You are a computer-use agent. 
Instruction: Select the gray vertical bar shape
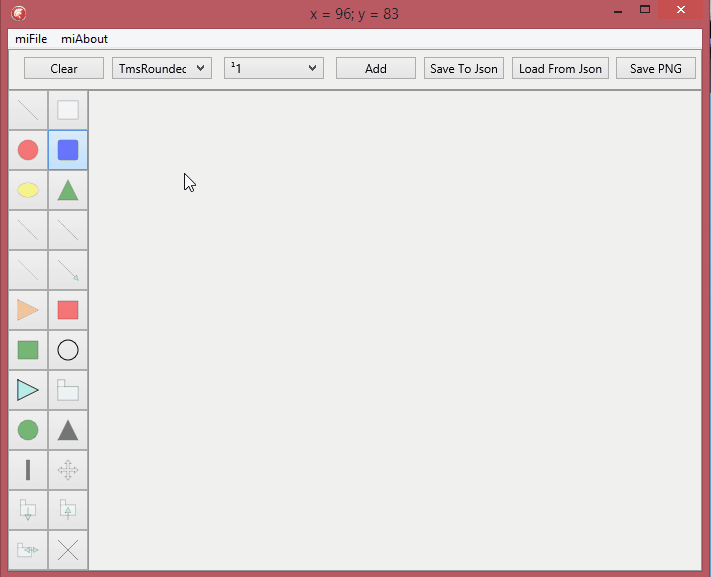(28, 470)
